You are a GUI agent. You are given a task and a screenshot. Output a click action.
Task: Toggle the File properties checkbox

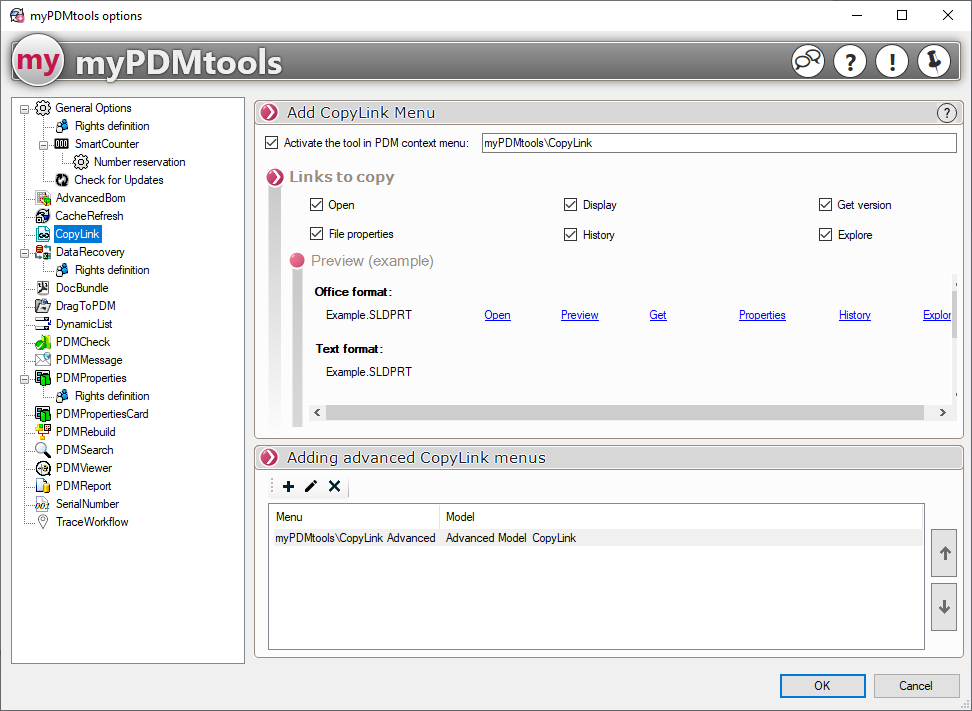point(316,234)
